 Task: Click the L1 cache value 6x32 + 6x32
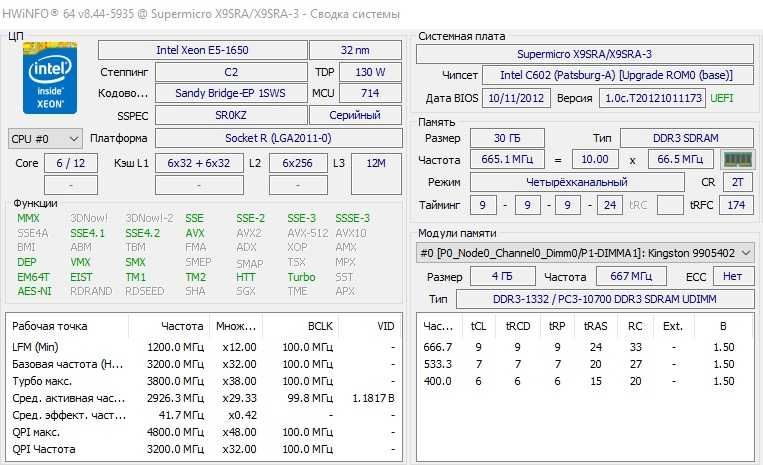click(x=199, y=163)
